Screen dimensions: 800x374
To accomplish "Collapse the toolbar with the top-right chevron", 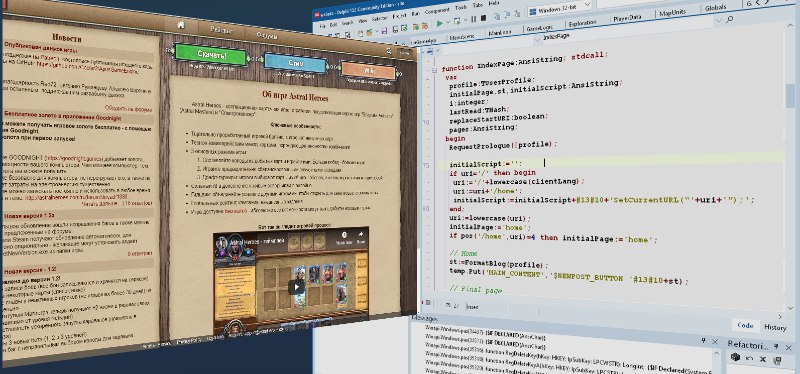I will [791, 26].
